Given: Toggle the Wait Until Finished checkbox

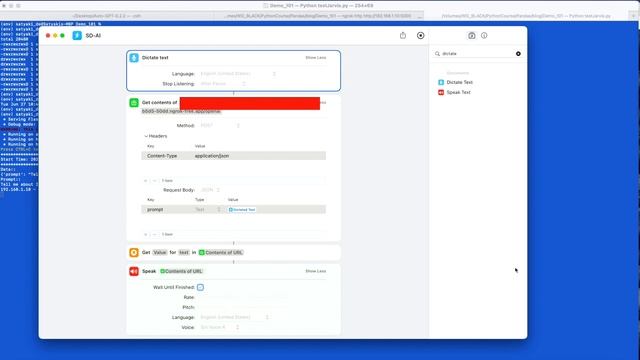Looking at the screenshot, I should coord(200,287).
